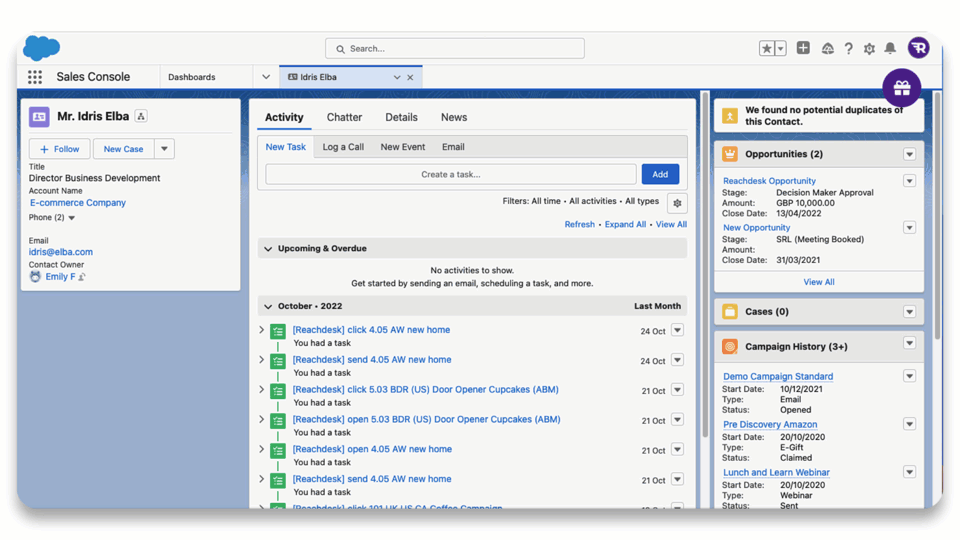
Task: Open the user profile avatar
Action: point(918,48)
